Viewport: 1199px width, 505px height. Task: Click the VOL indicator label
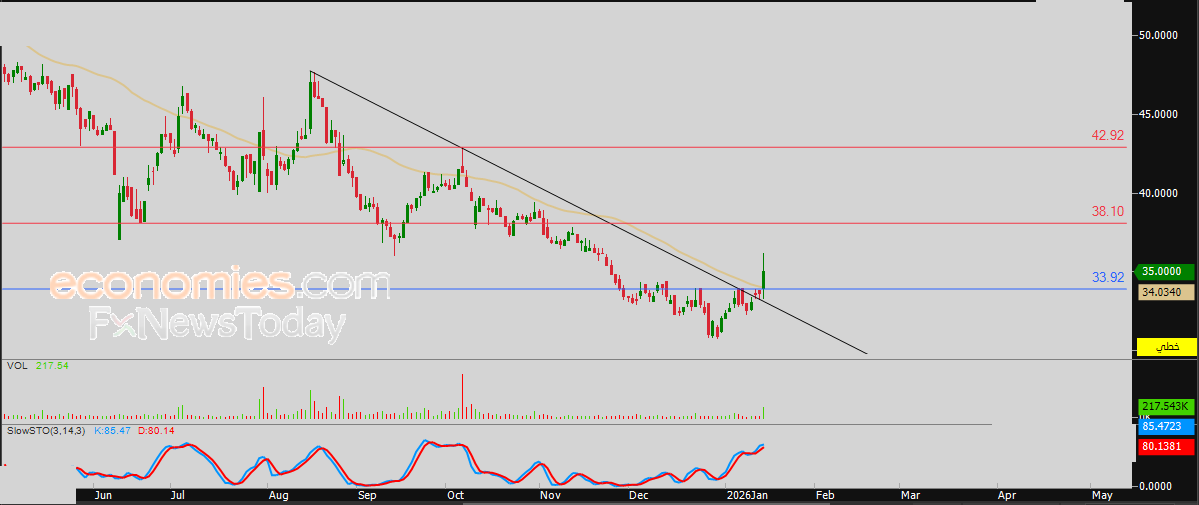click(16, 367)
